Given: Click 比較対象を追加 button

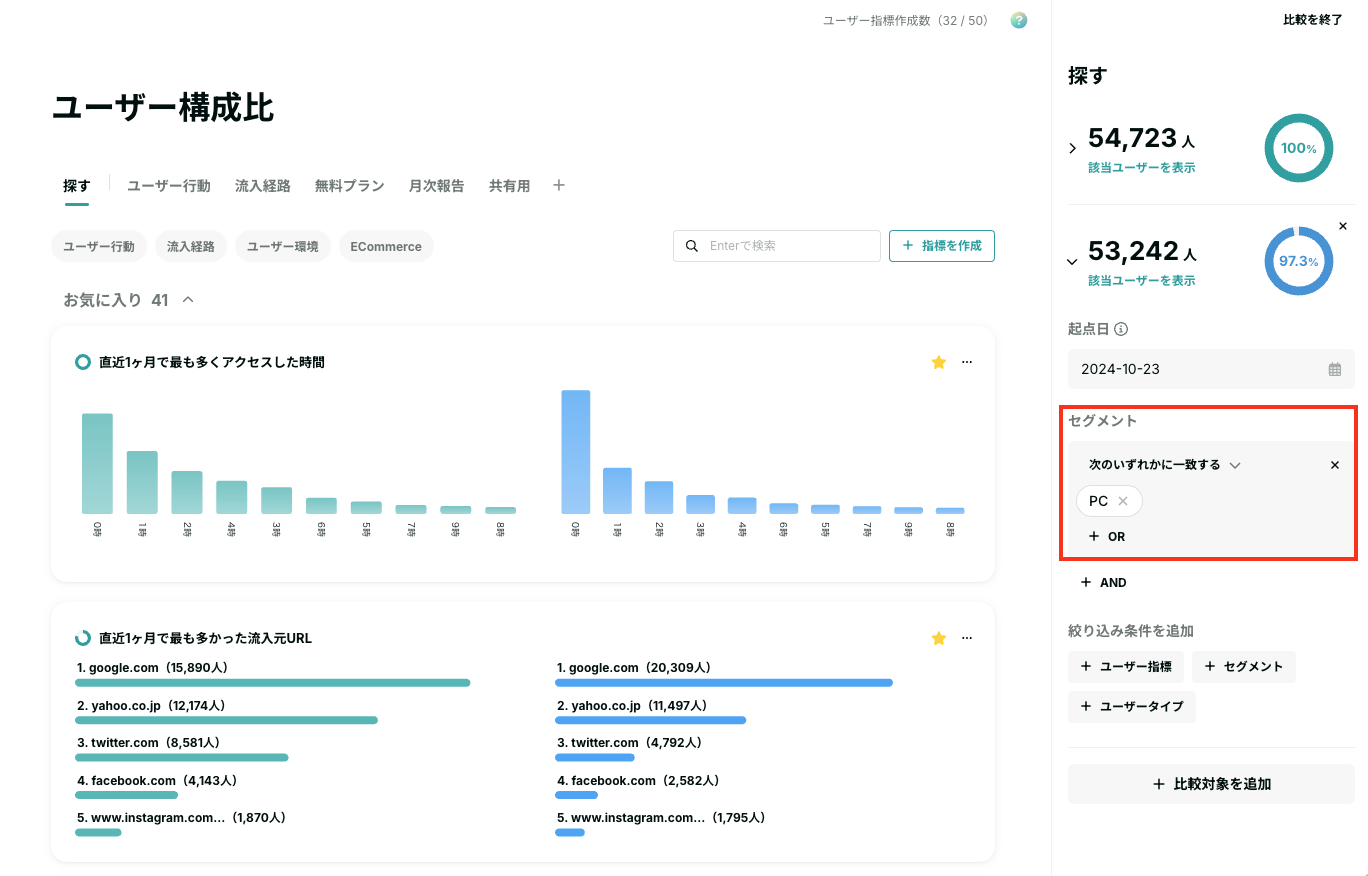Looking at the screenshot, I should [1211, 784].
